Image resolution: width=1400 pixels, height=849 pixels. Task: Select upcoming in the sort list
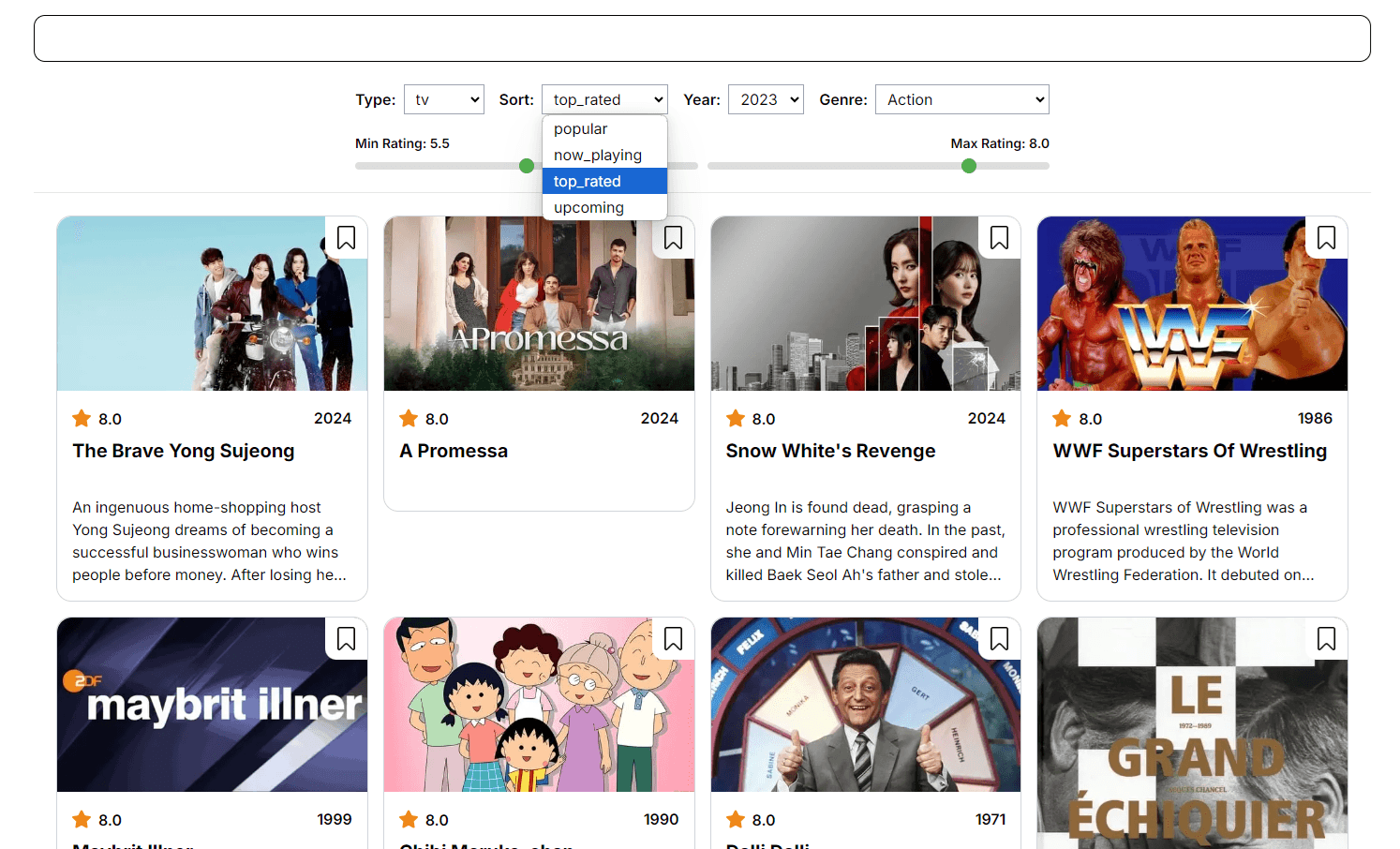point(604,207)
